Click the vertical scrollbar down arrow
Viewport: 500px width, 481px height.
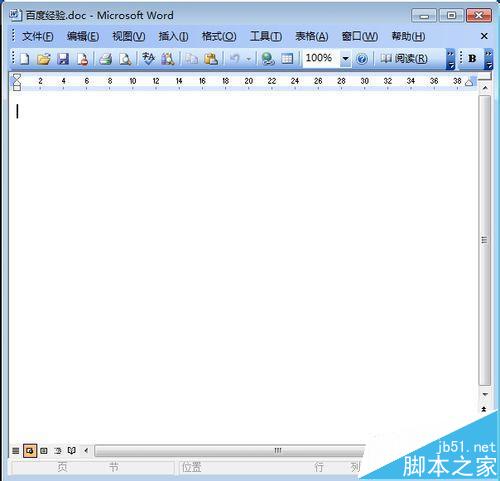485,395
